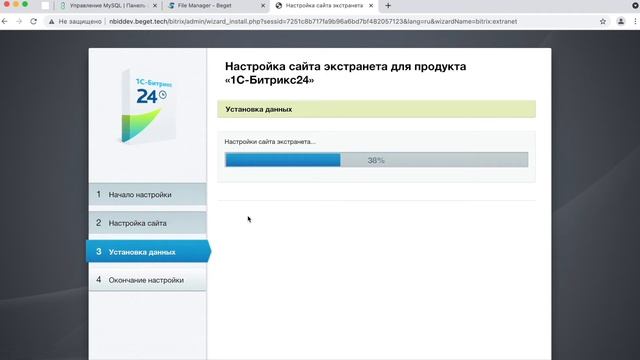
Task: Switch to the 'Управление MySQL' tab
Action: coord(107,6)
